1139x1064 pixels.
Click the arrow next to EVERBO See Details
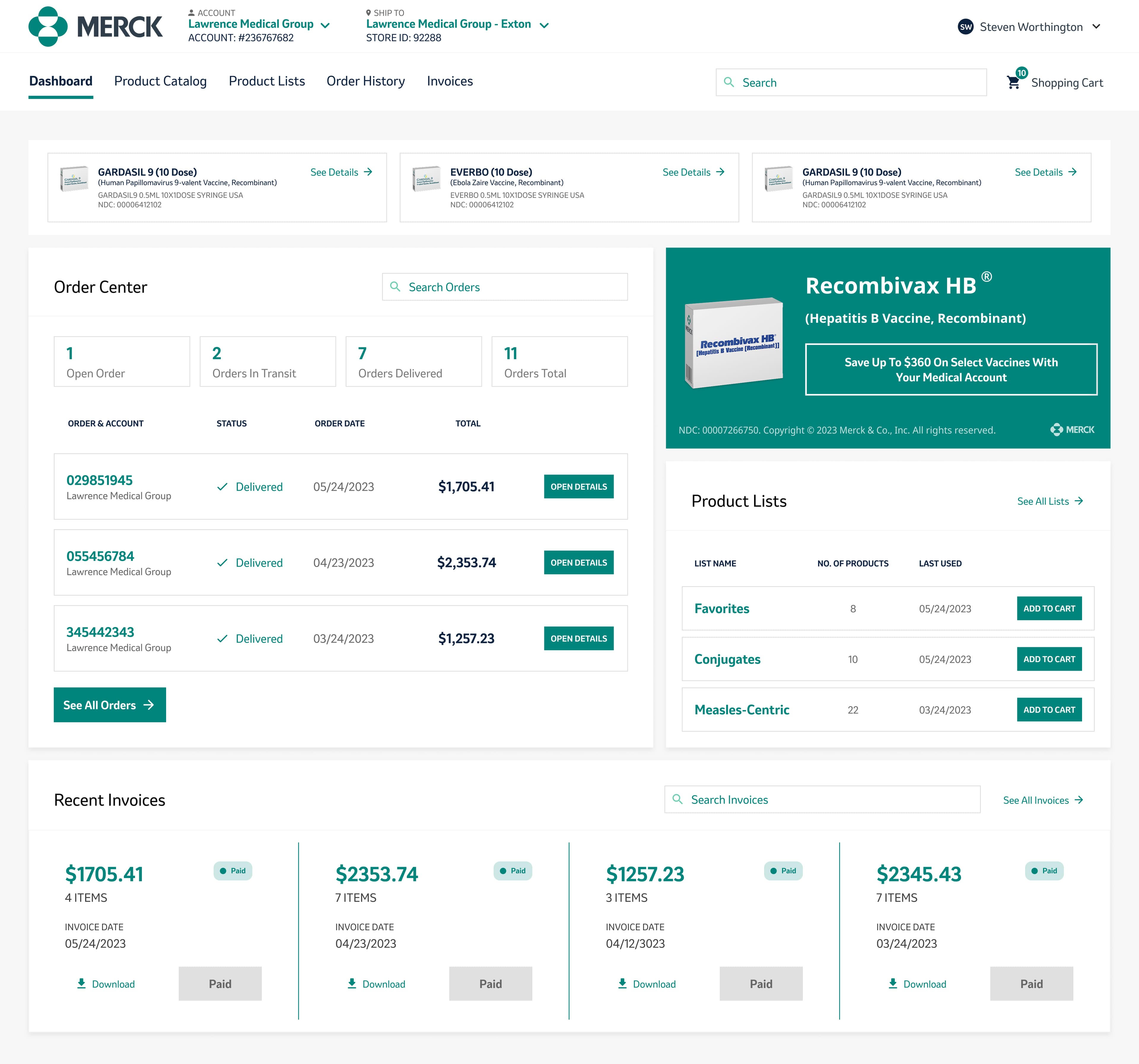[x=720, y=172]
